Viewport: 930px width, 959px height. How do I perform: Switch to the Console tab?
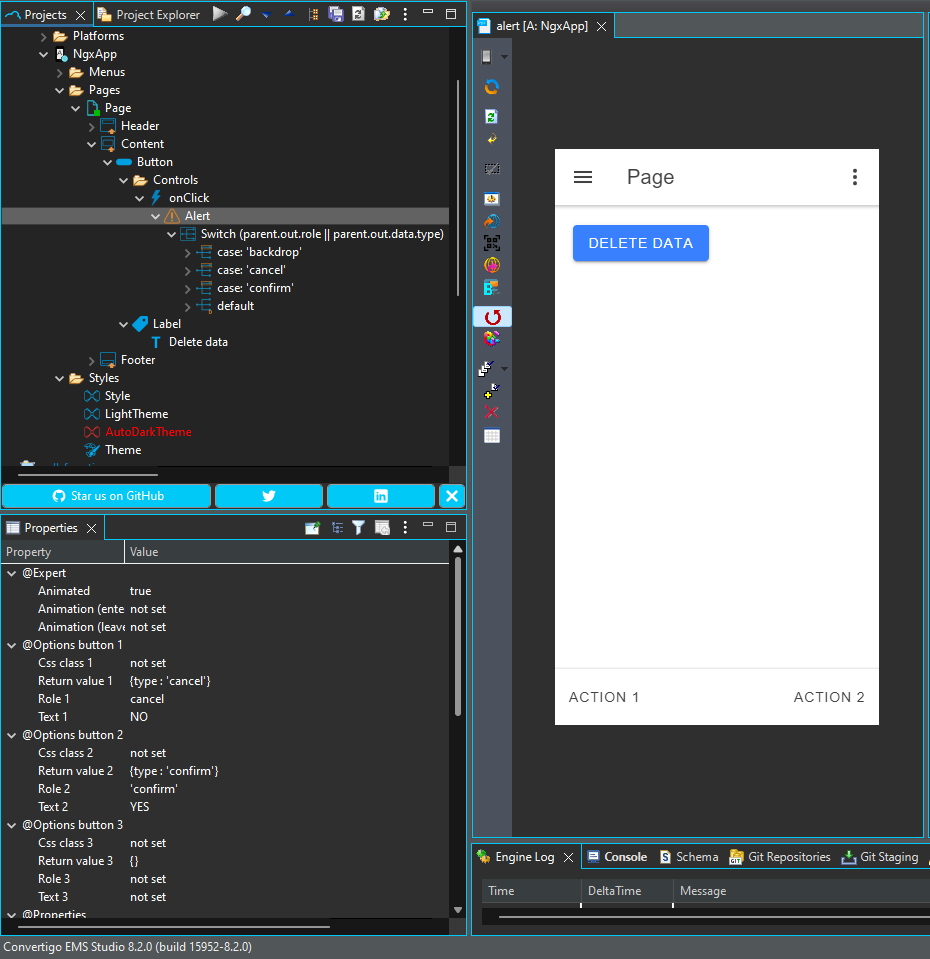tap(625, 857)
